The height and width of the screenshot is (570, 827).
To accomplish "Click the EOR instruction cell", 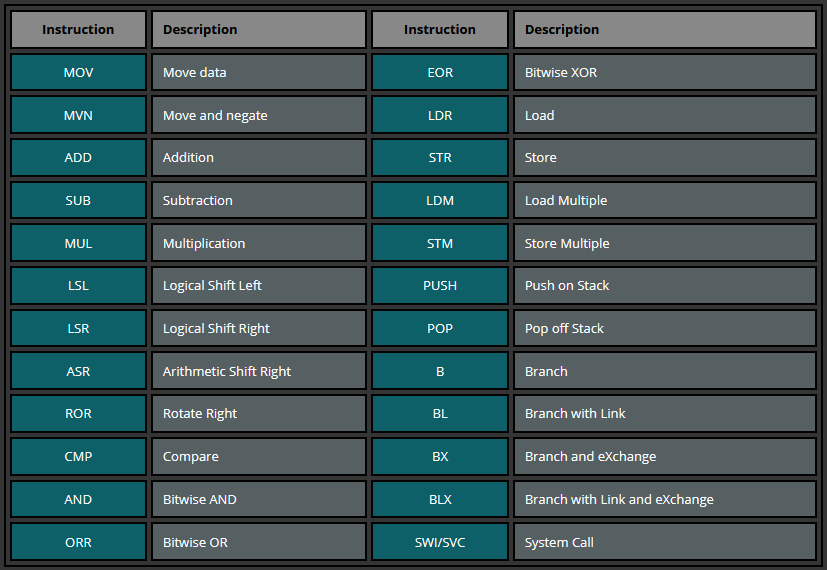I will pyautogui.click(x=440, y=72).
